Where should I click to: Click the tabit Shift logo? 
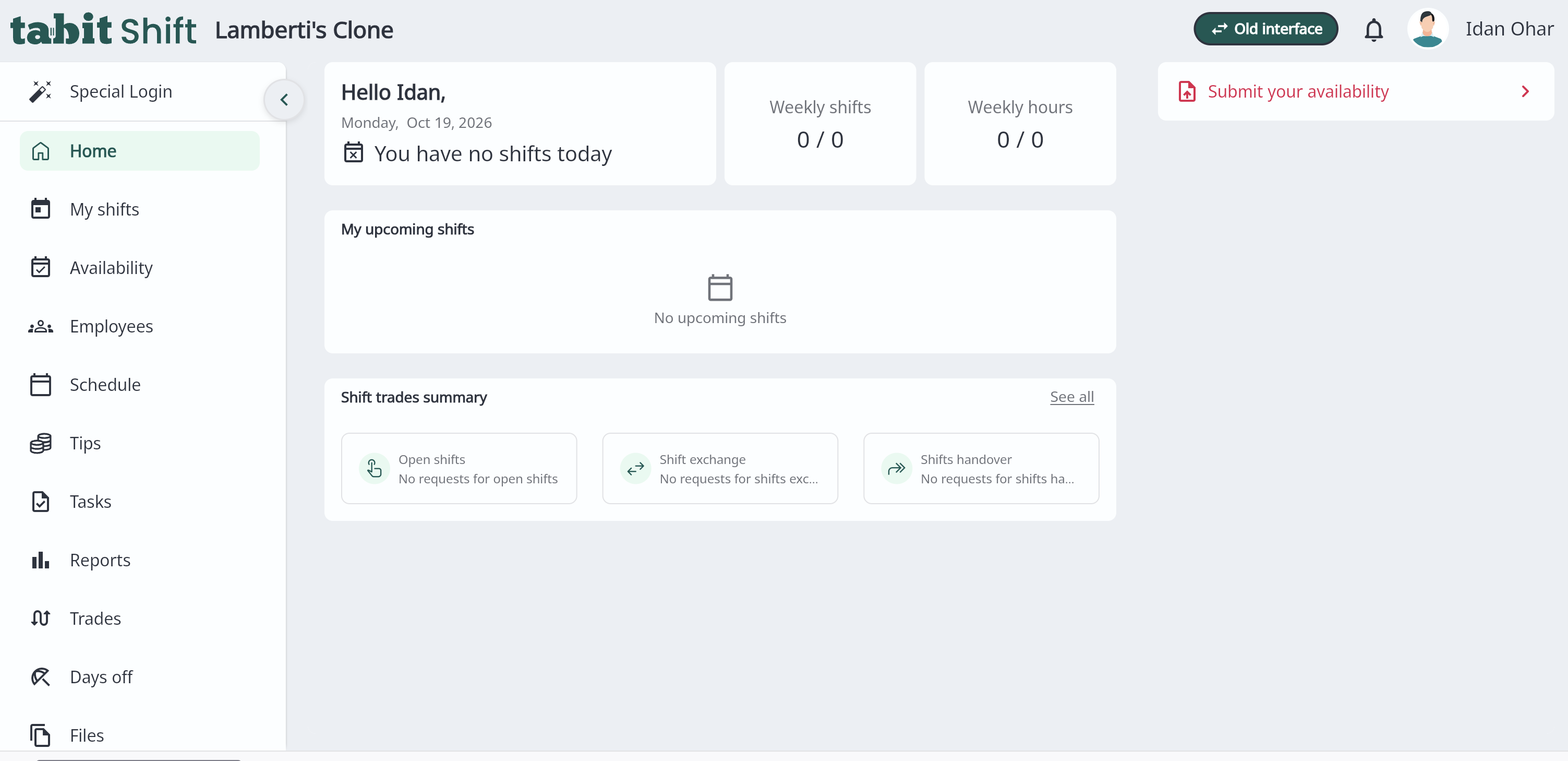[x=103, y=29]
